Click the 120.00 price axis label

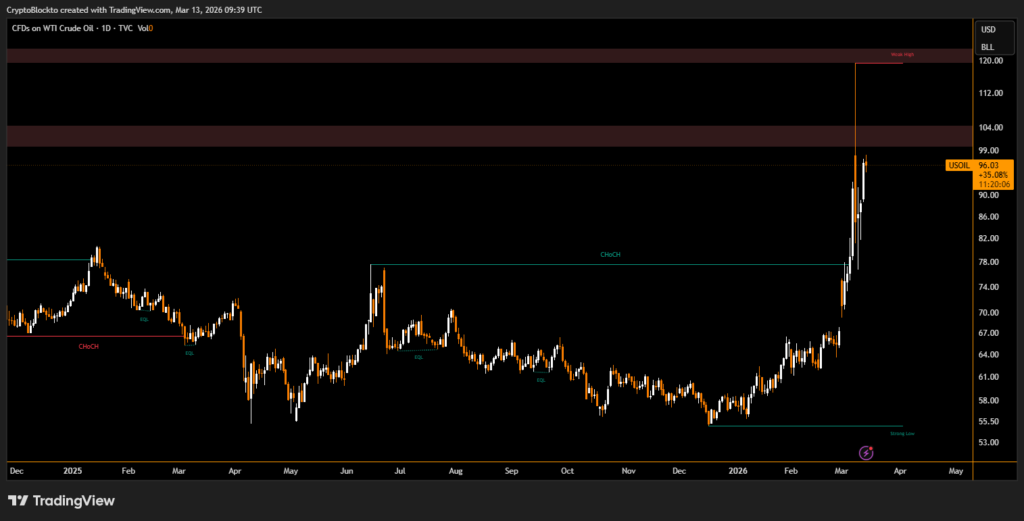(991, 61)
